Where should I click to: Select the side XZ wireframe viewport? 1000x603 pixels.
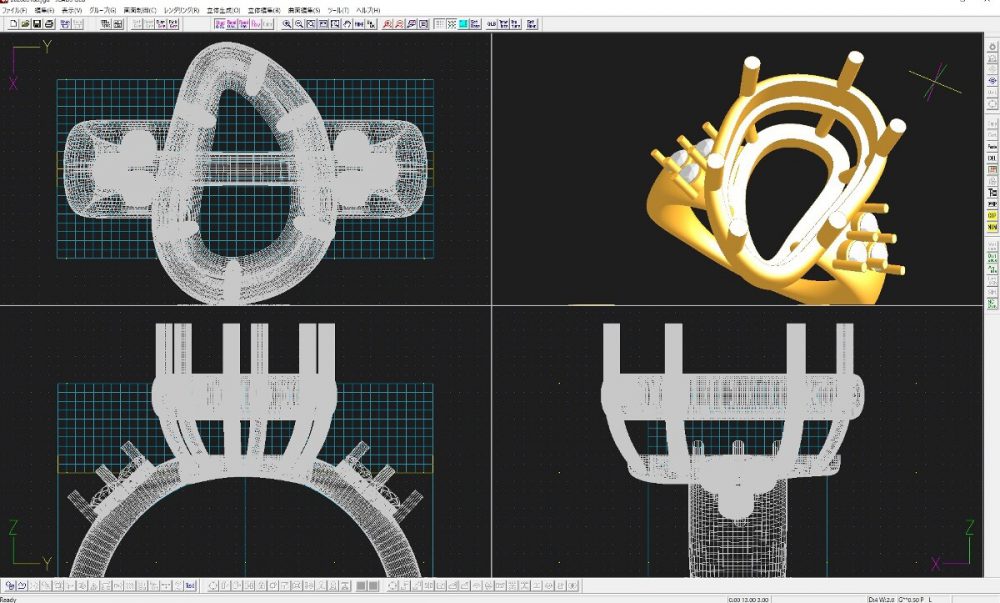[737, 442]
